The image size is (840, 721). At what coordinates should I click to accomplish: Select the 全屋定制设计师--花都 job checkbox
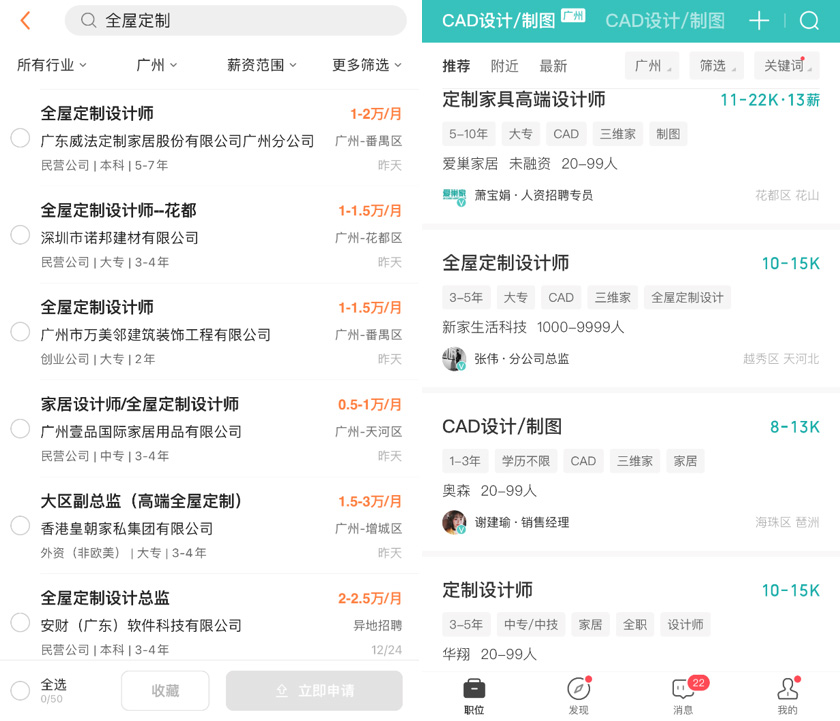click(20, 235)
